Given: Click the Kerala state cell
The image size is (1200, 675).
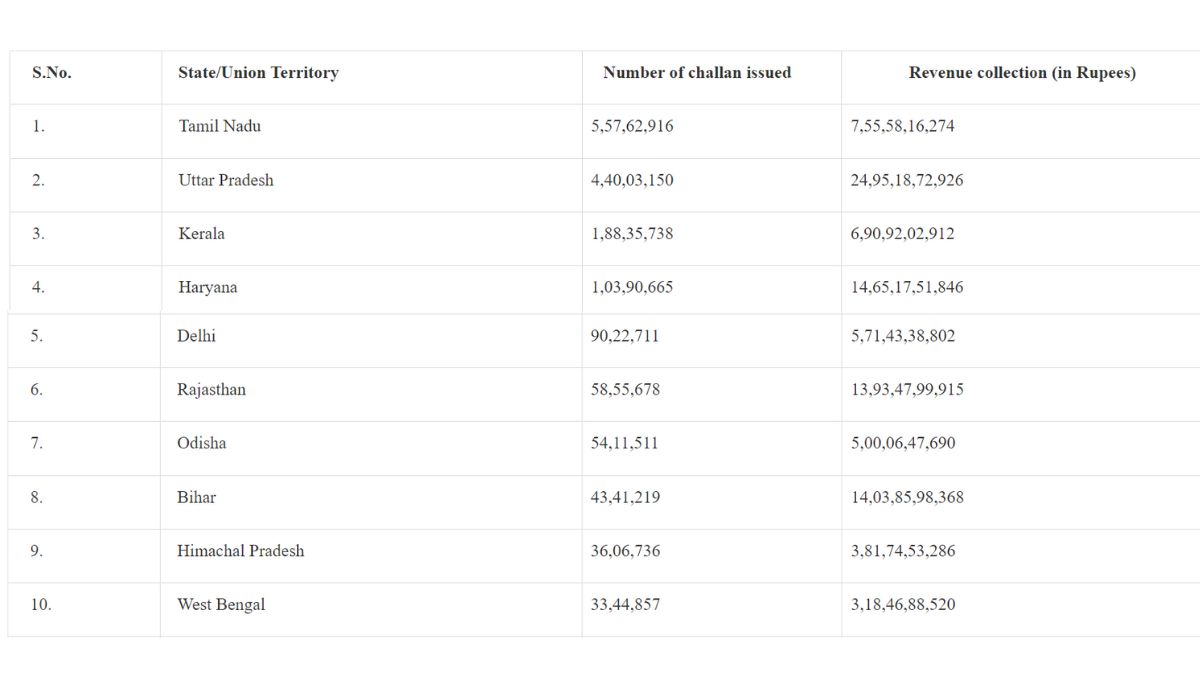Looking at the screenshot, I should pyautogui.click(x=202, y=234).
